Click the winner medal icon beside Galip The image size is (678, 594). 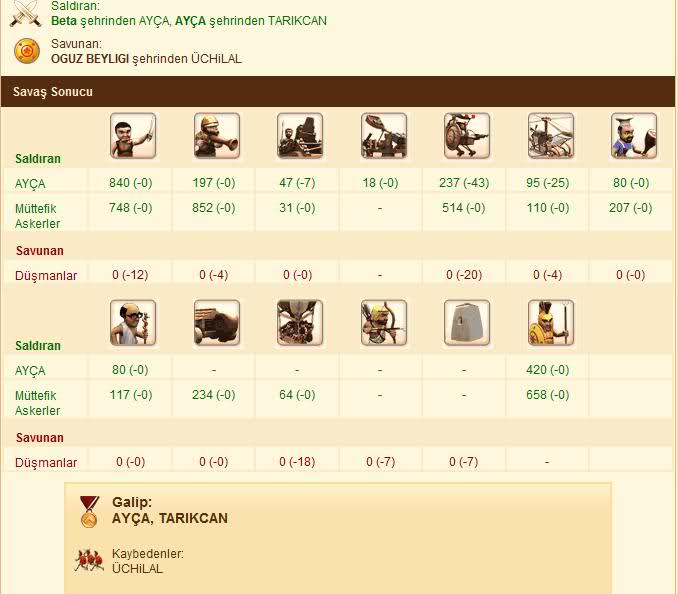90,512
